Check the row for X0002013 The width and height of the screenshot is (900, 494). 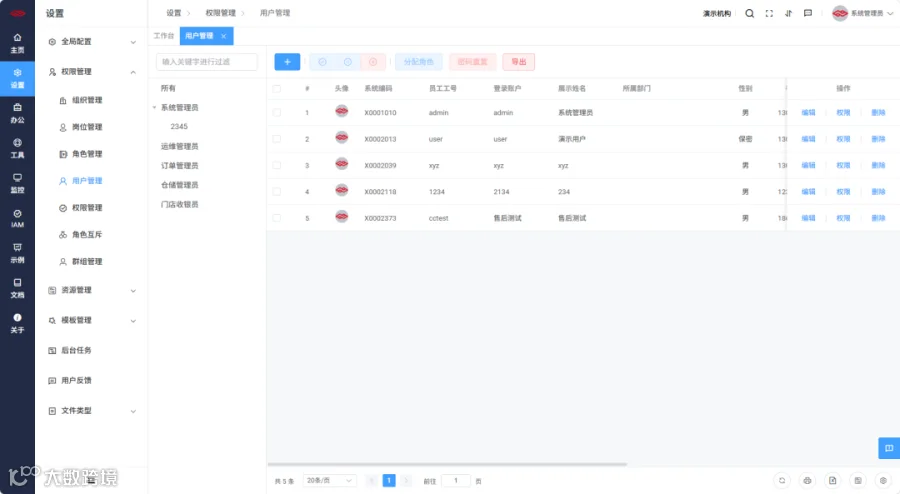click(277, 139)
